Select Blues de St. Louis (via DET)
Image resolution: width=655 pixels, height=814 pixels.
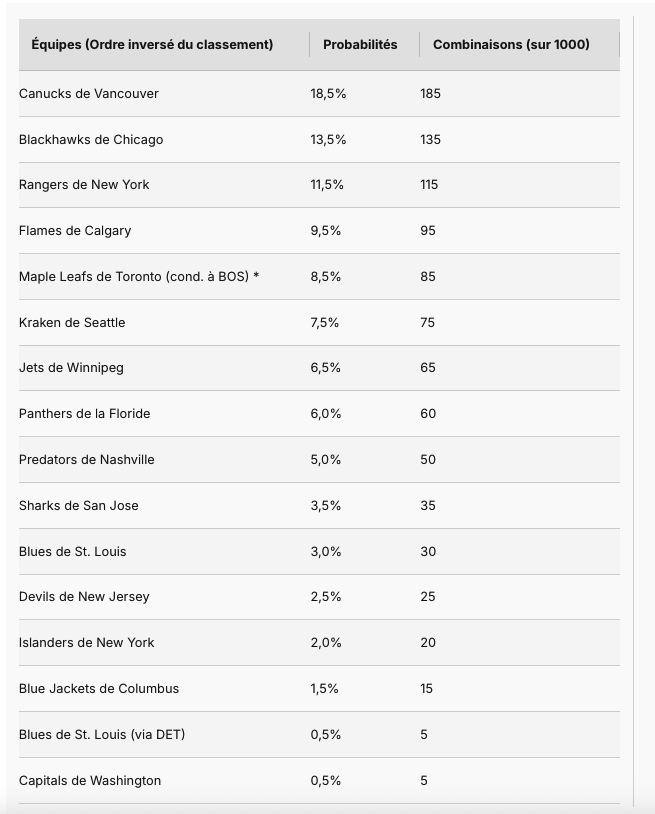click(x=102, y=734)
